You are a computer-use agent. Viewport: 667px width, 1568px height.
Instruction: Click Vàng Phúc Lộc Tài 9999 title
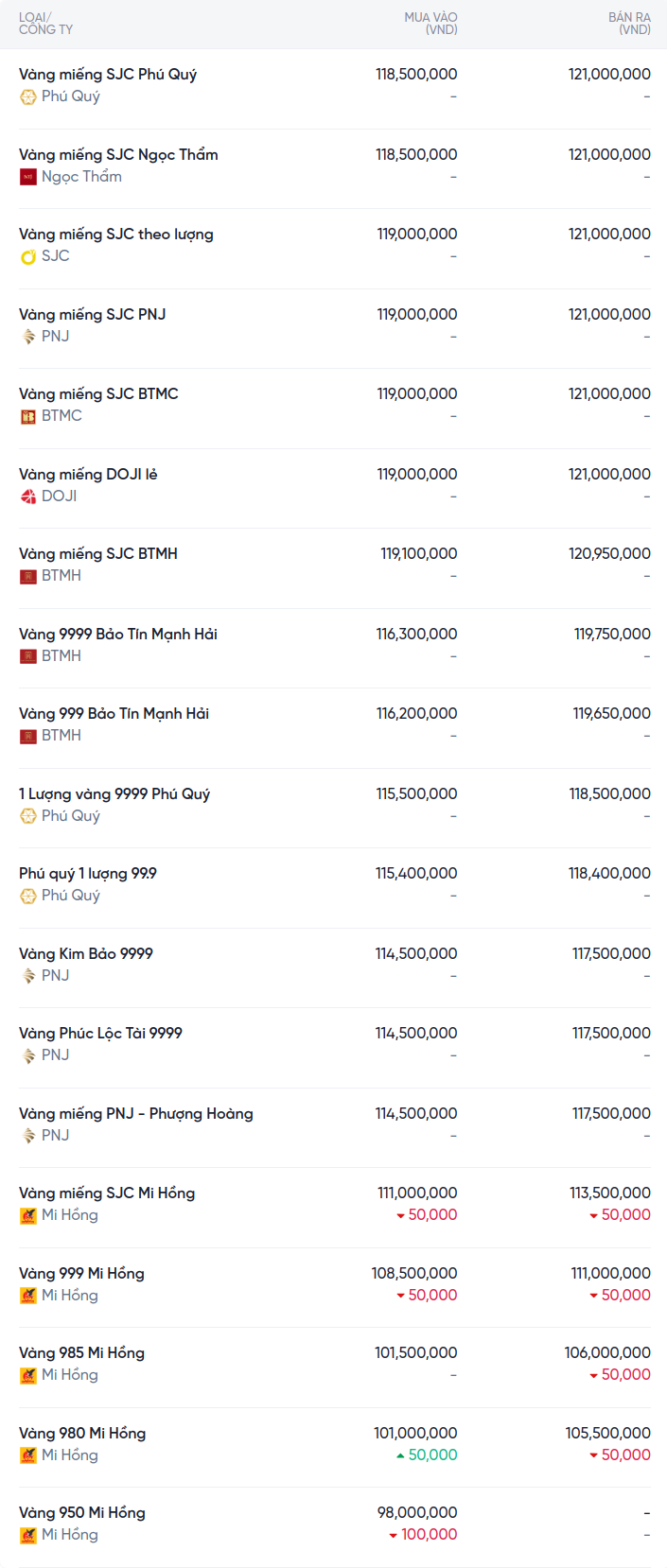100,1034
